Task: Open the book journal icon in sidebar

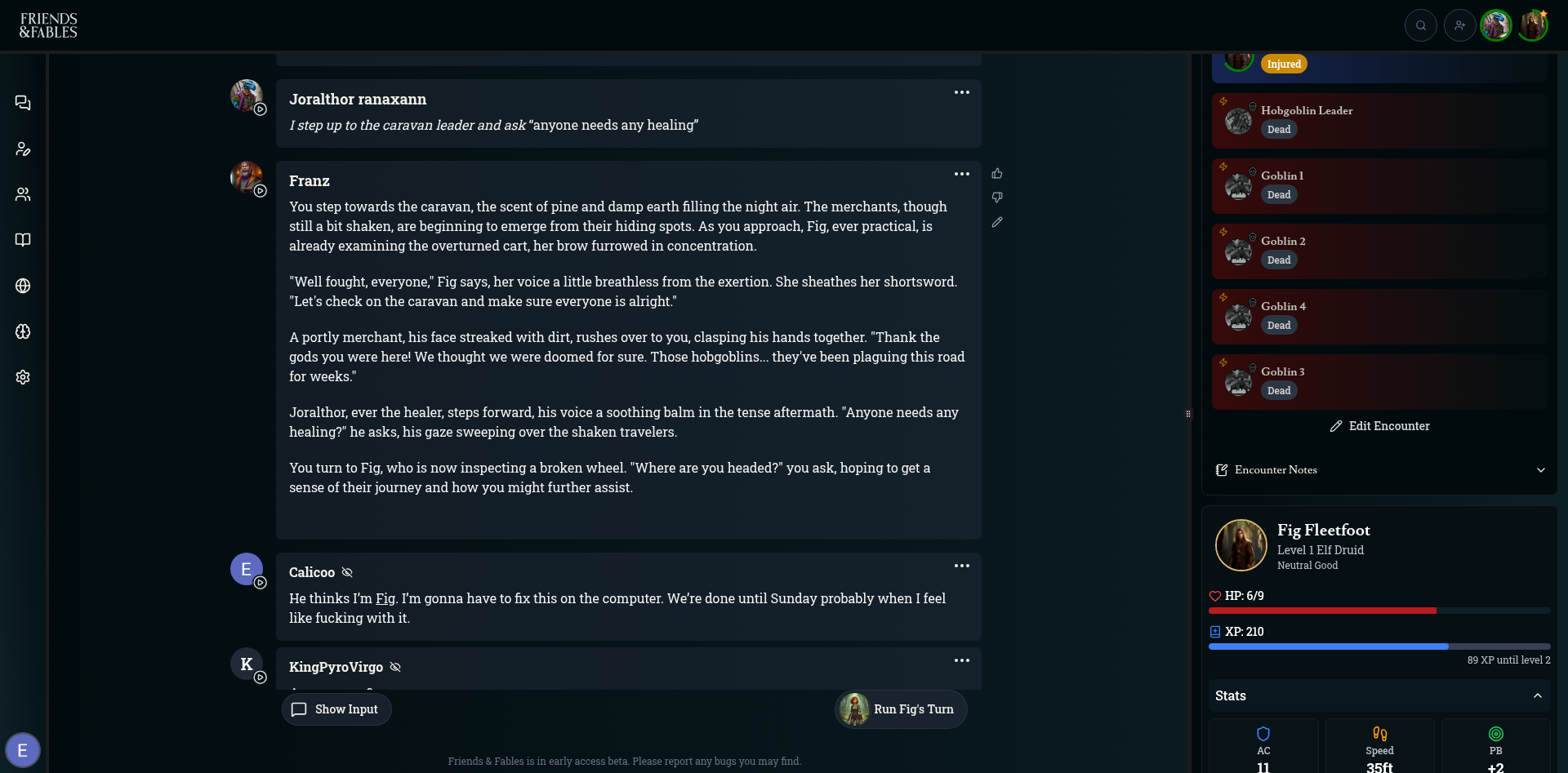Action: click(x=23, y=240)
